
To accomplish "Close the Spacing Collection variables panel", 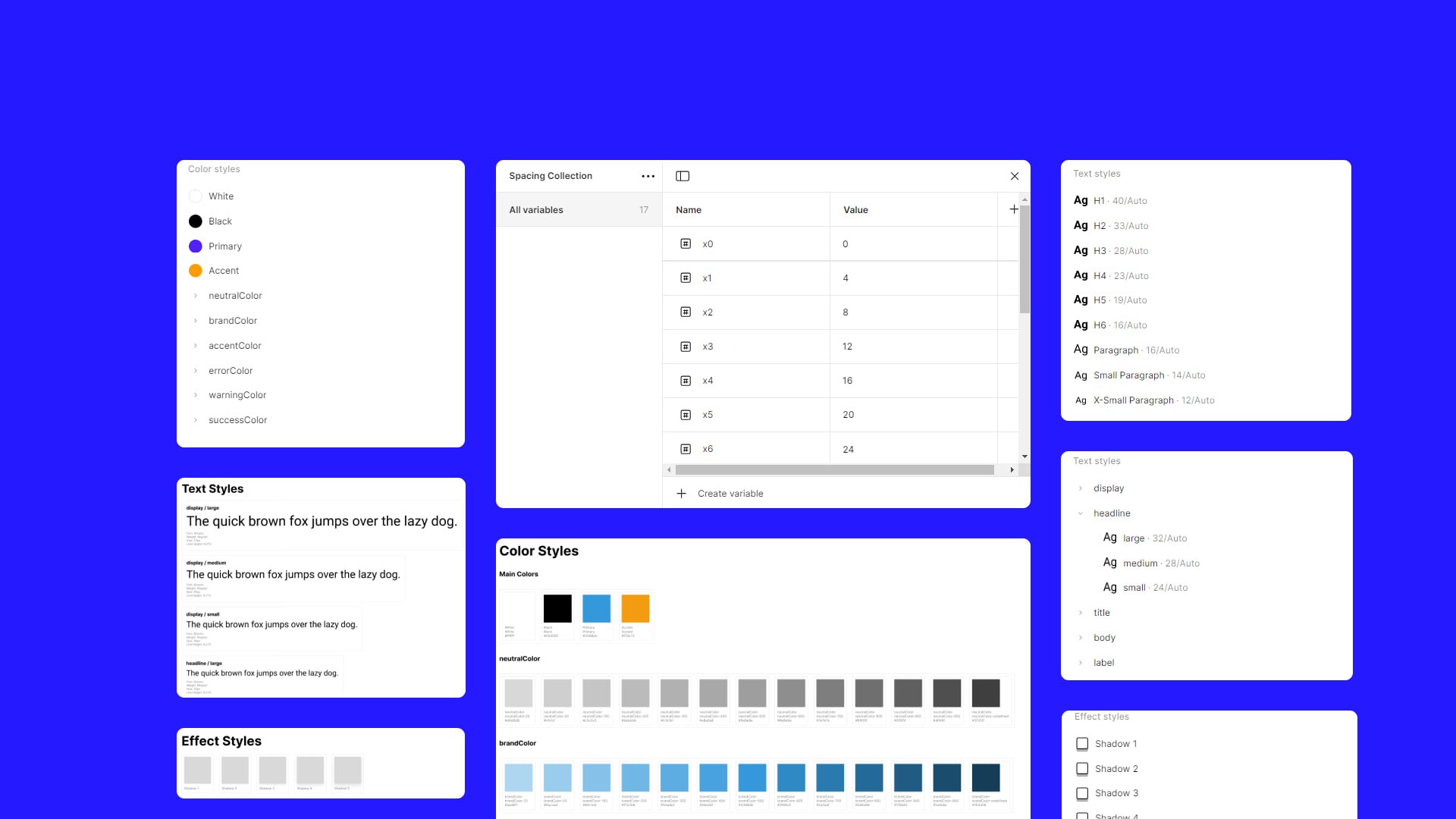I will [1015, 176].
